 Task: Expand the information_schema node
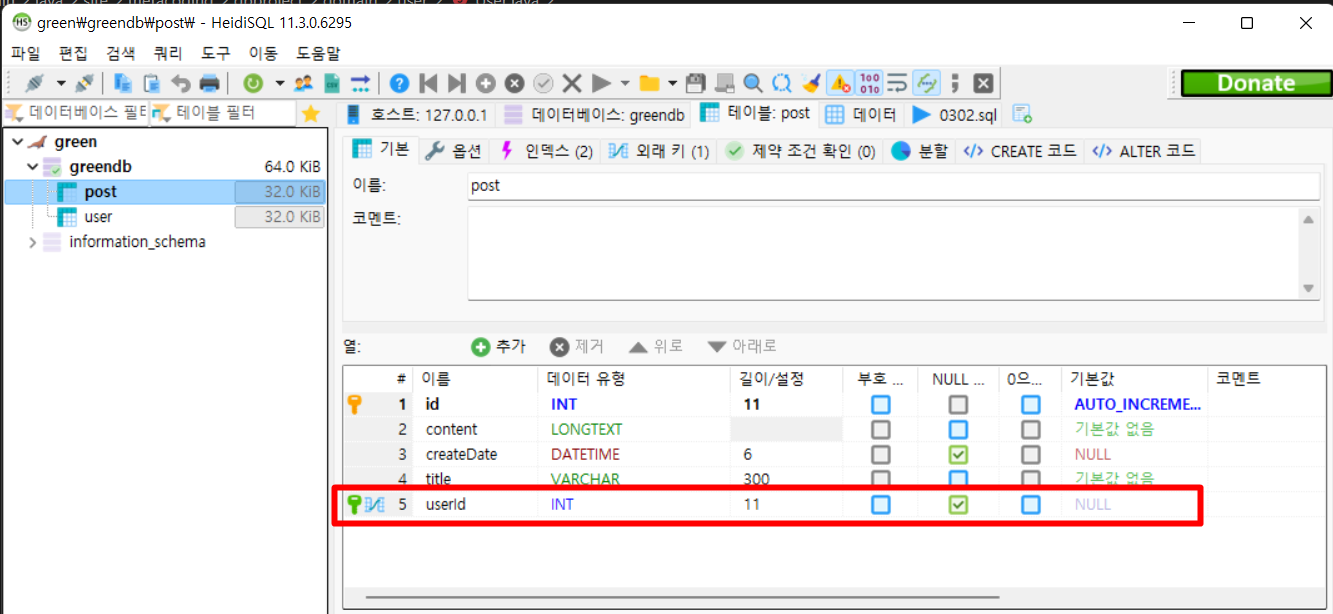[33, 242]
